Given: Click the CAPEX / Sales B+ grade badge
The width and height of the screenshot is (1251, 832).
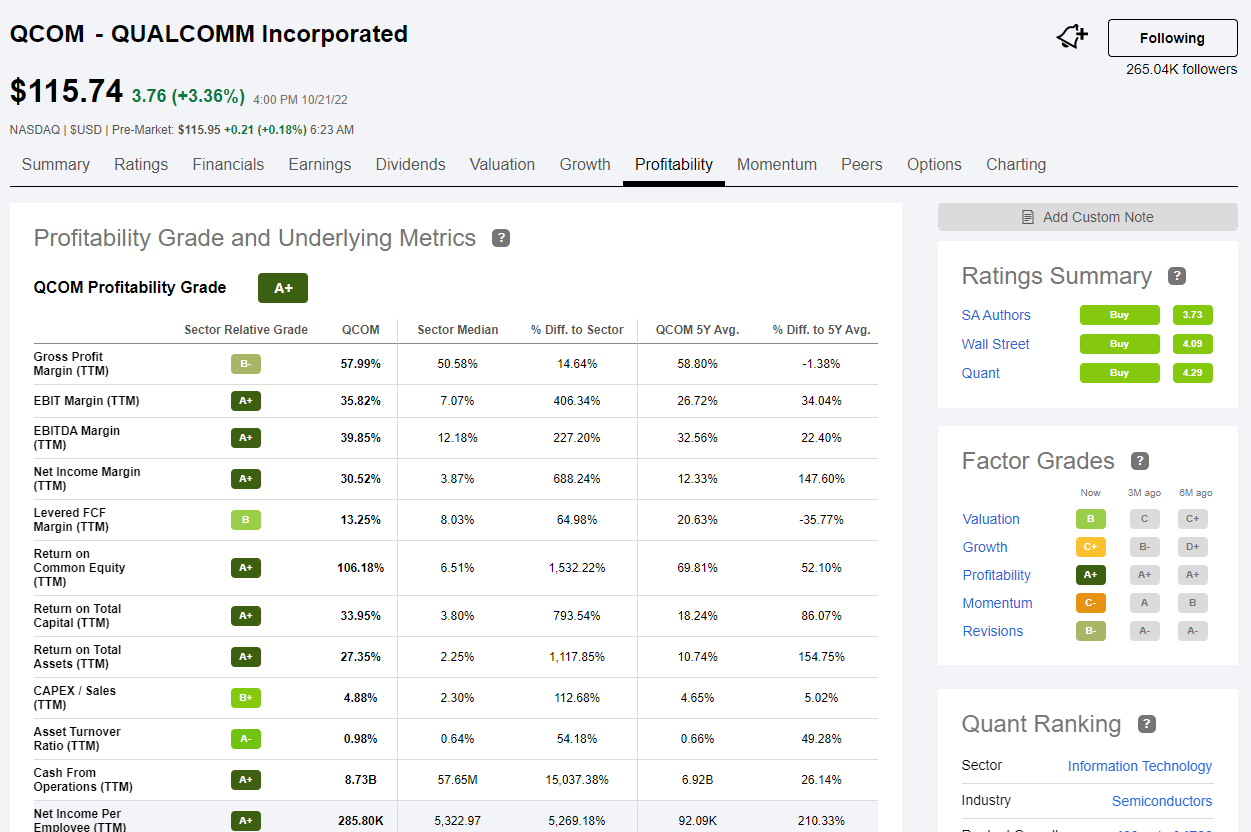Looking at the screenshot, I should (x=246, y=698).
